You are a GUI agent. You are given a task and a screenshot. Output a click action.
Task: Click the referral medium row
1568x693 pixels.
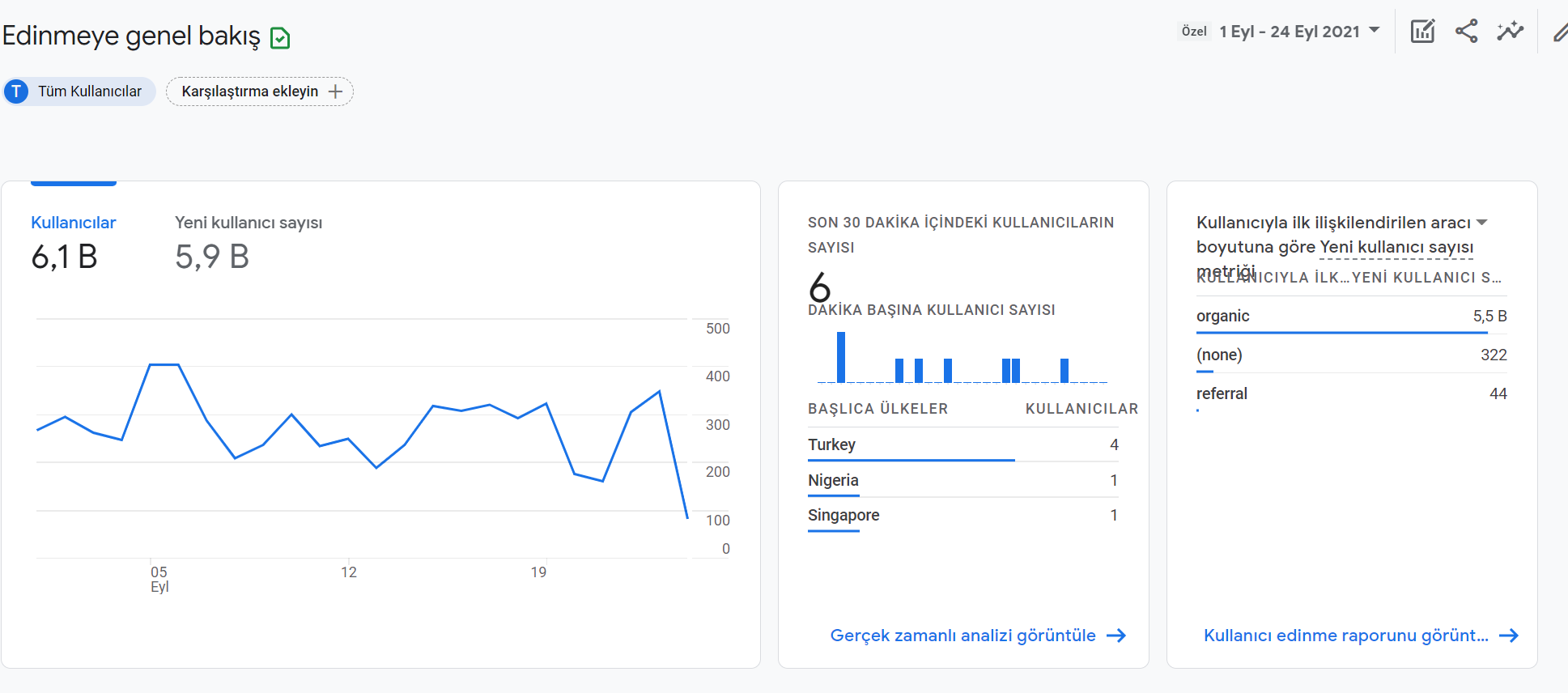(1352, 393)
